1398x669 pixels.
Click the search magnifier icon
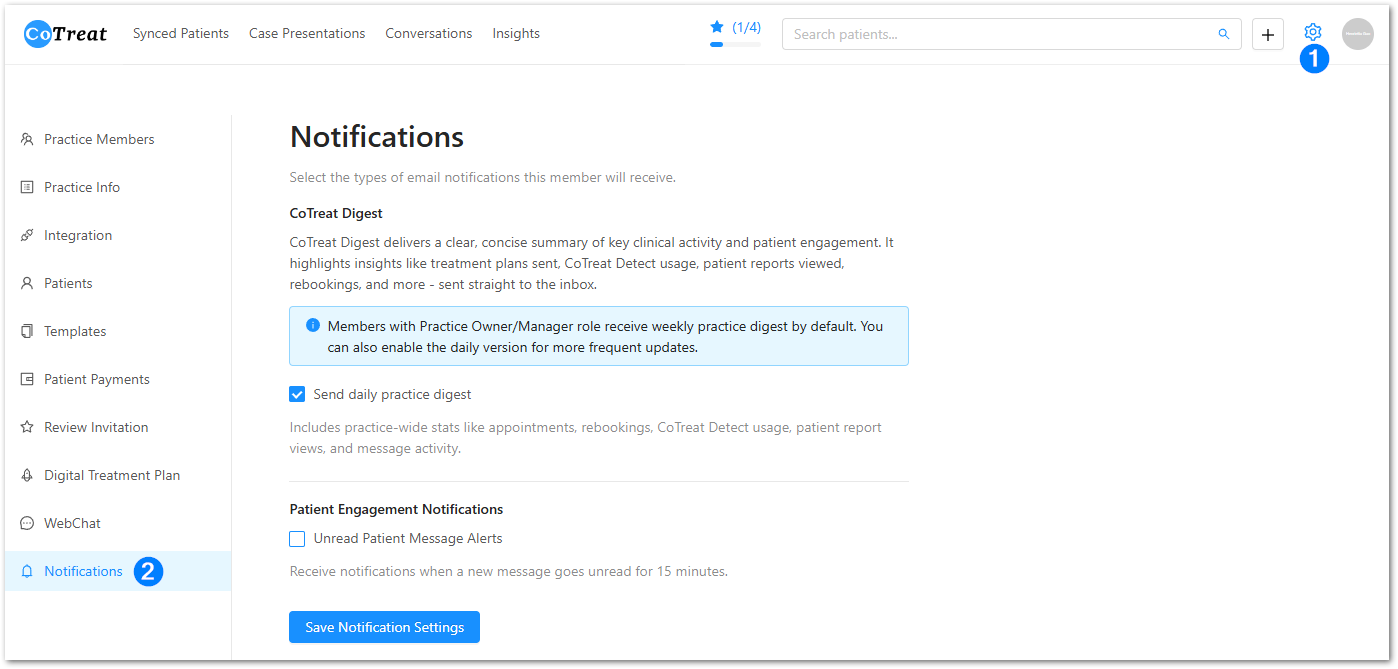click(x=1224, y=34)
